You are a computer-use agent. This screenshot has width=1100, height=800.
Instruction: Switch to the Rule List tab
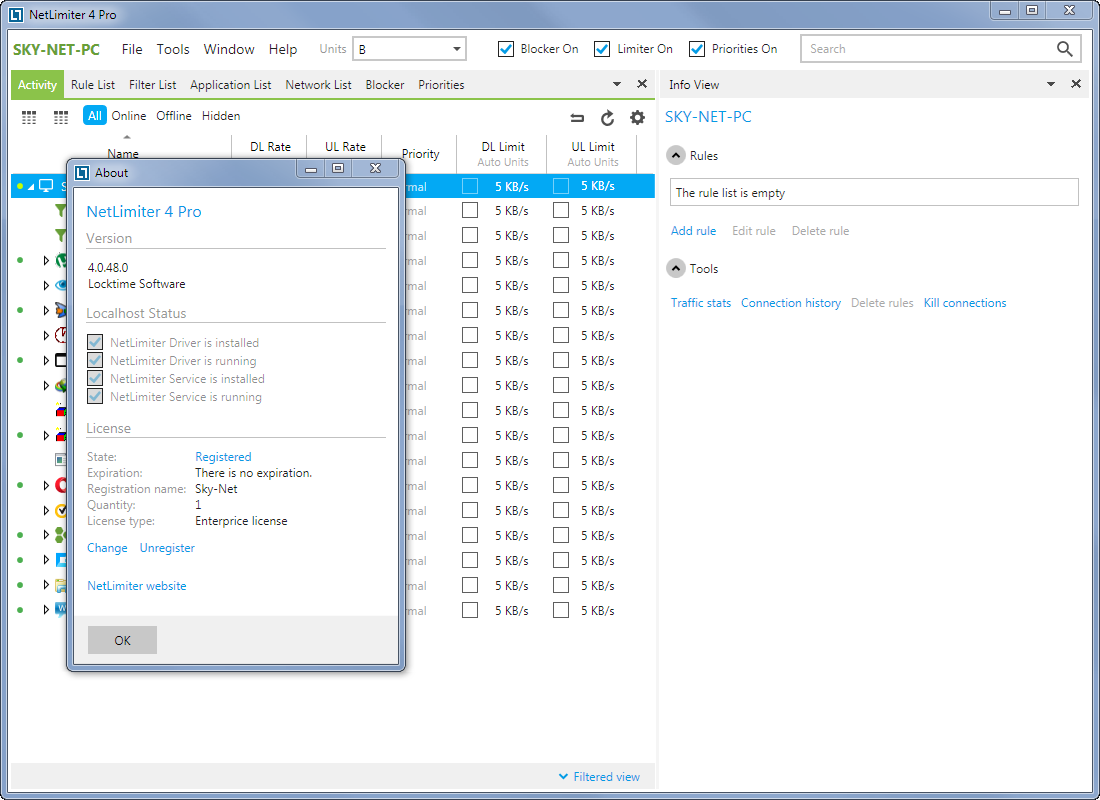[x=93, y=84]
